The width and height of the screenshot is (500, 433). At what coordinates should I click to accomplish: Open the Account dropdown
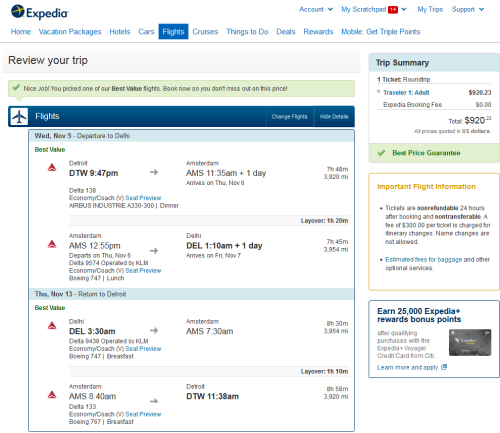click(x=316, y=9)
